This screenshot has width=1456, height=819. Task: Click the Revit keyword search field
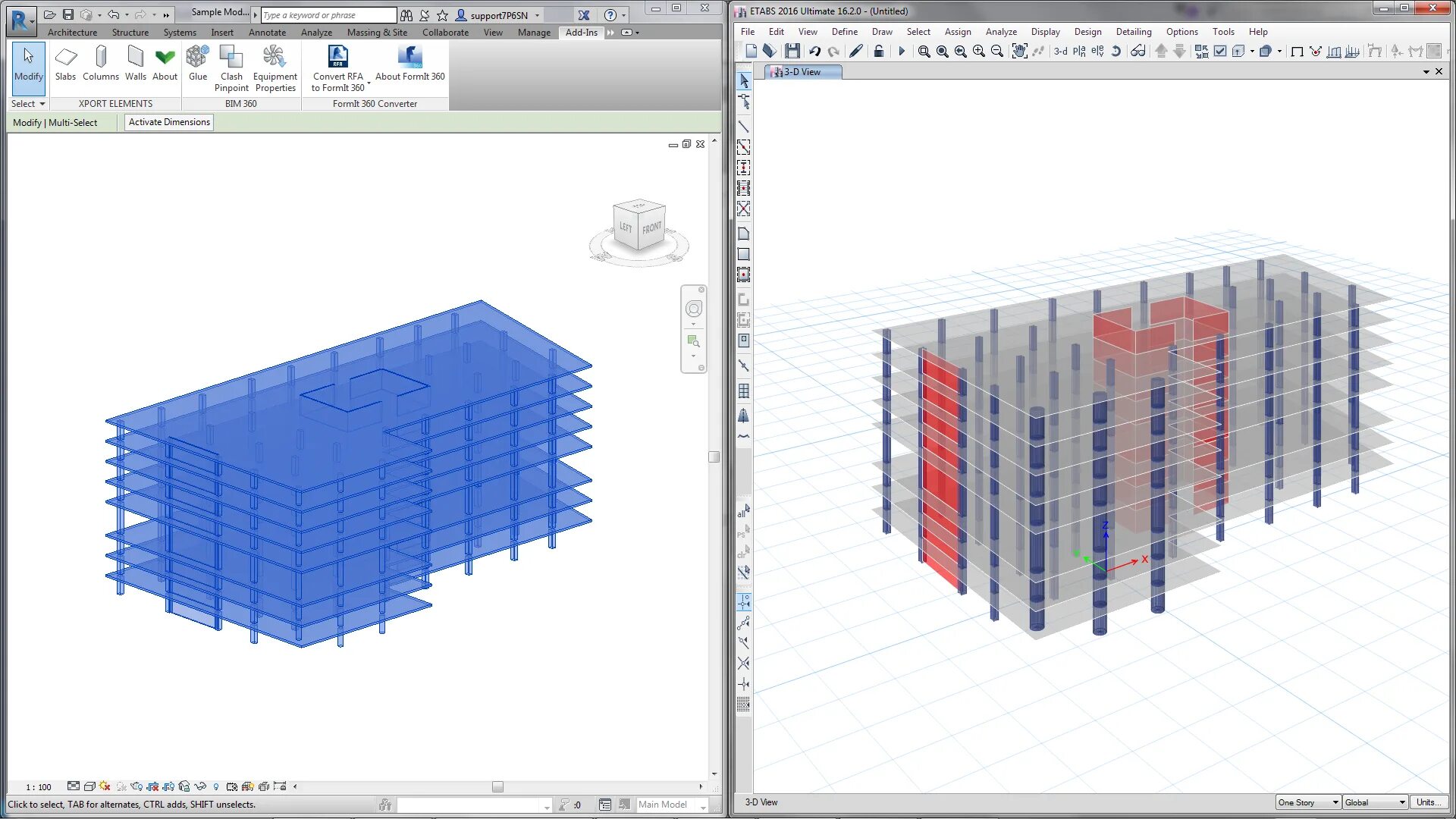pyautogui.click(x=328, y=15)
